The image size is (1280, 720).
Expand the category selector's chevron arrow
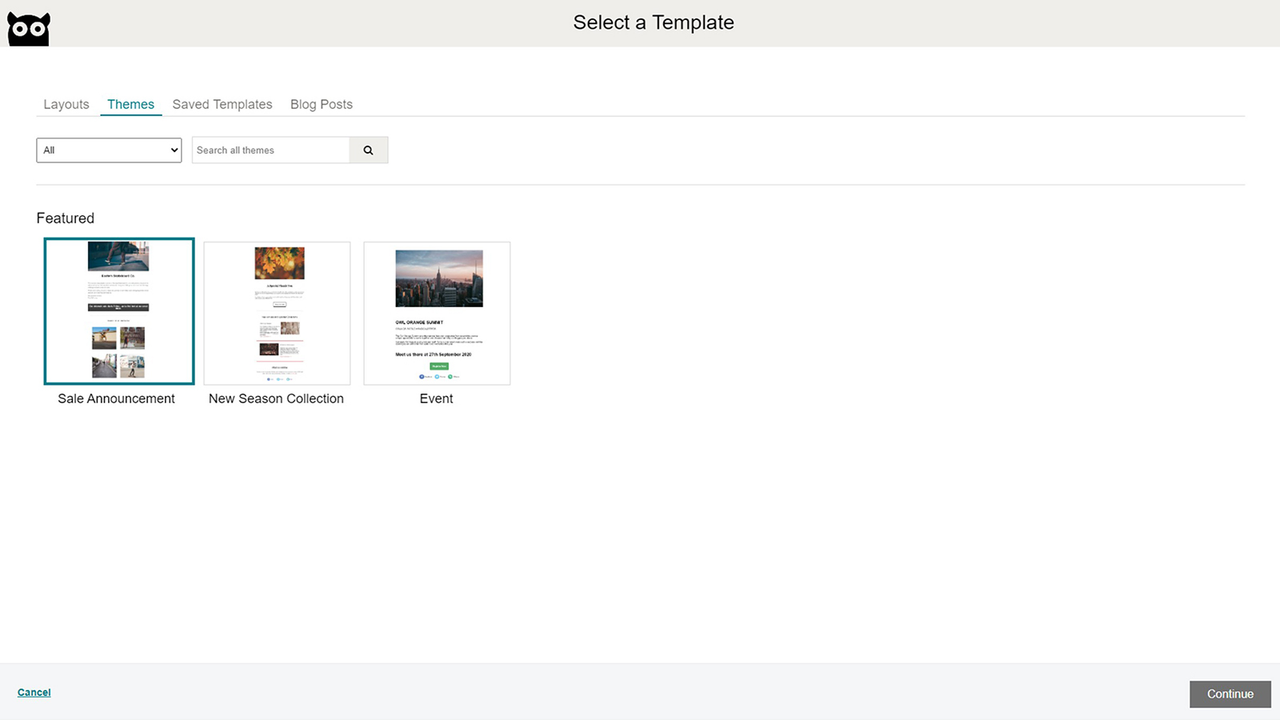(x=172, y=149)
